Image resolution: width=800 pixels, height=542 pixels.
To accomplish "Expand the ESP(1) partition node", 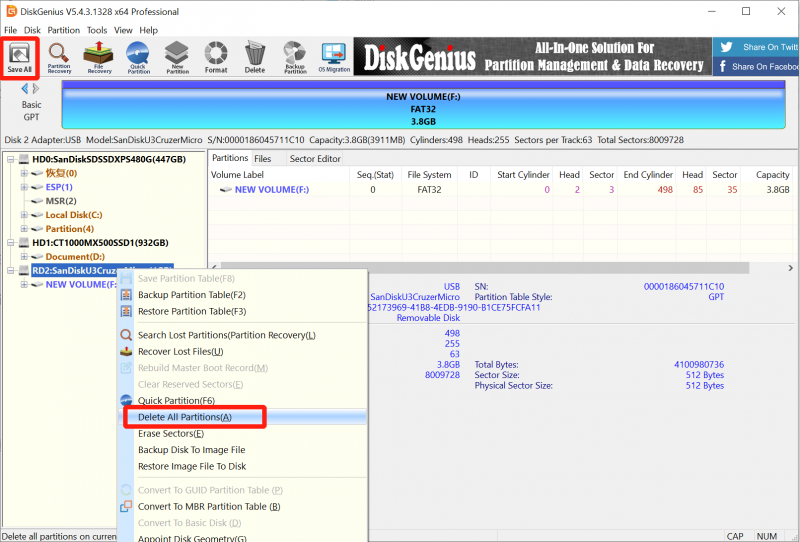I will pyautogui.click(x=24, y=187).
